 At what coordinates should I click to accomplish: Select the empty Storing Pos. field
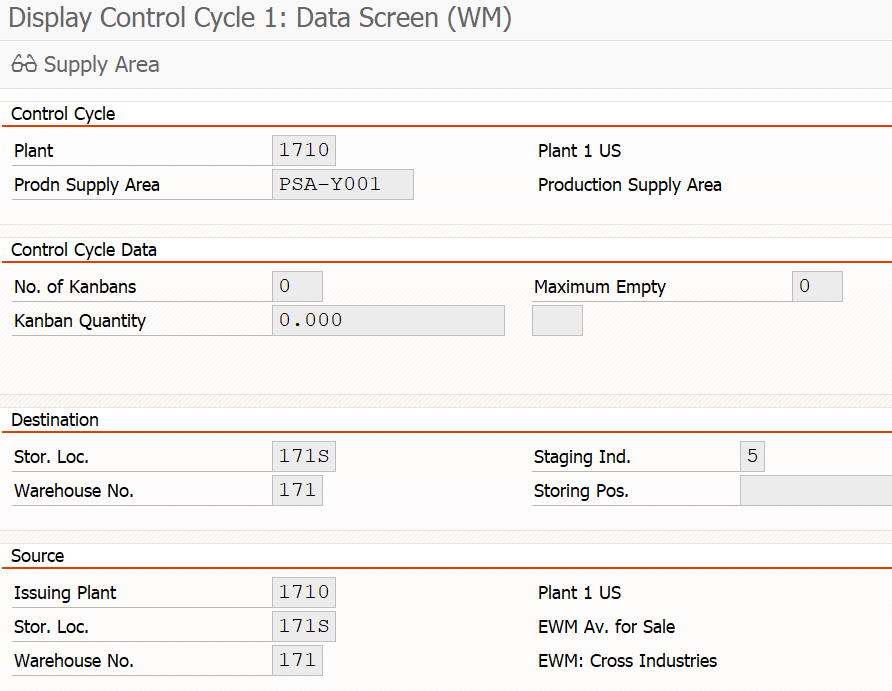click(x=816, y=490)
